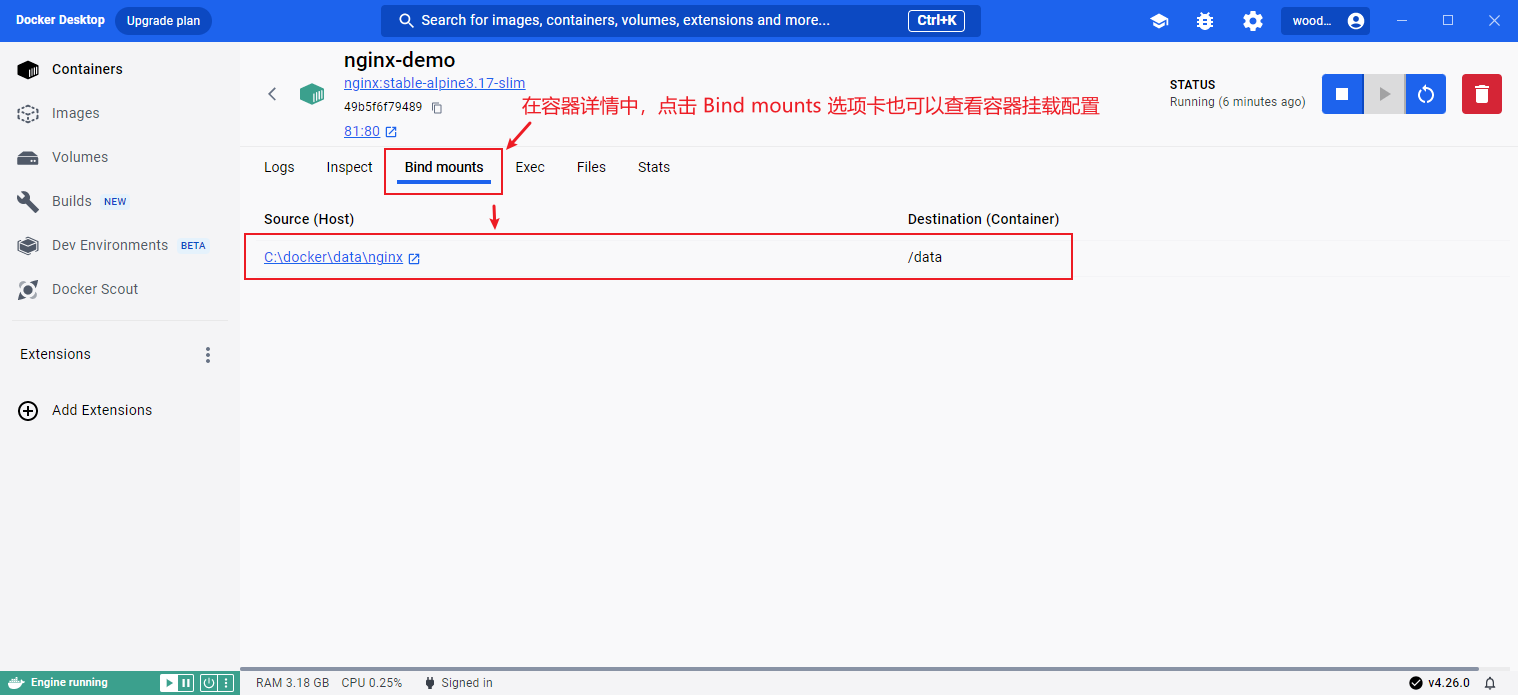
Task: Open host path C:\docker\data\nginx
Action: coord(333,257)
